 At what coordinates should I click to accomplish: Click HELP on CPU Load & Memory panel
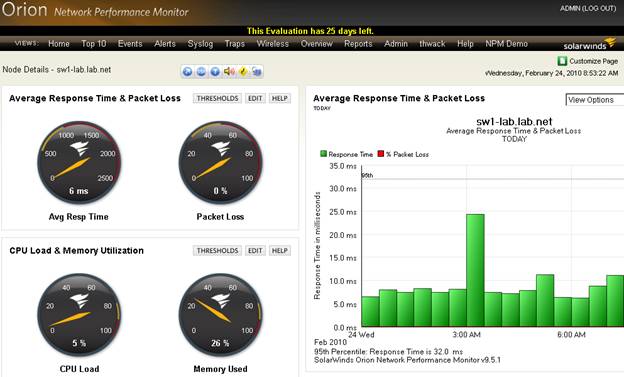[280, 250]
